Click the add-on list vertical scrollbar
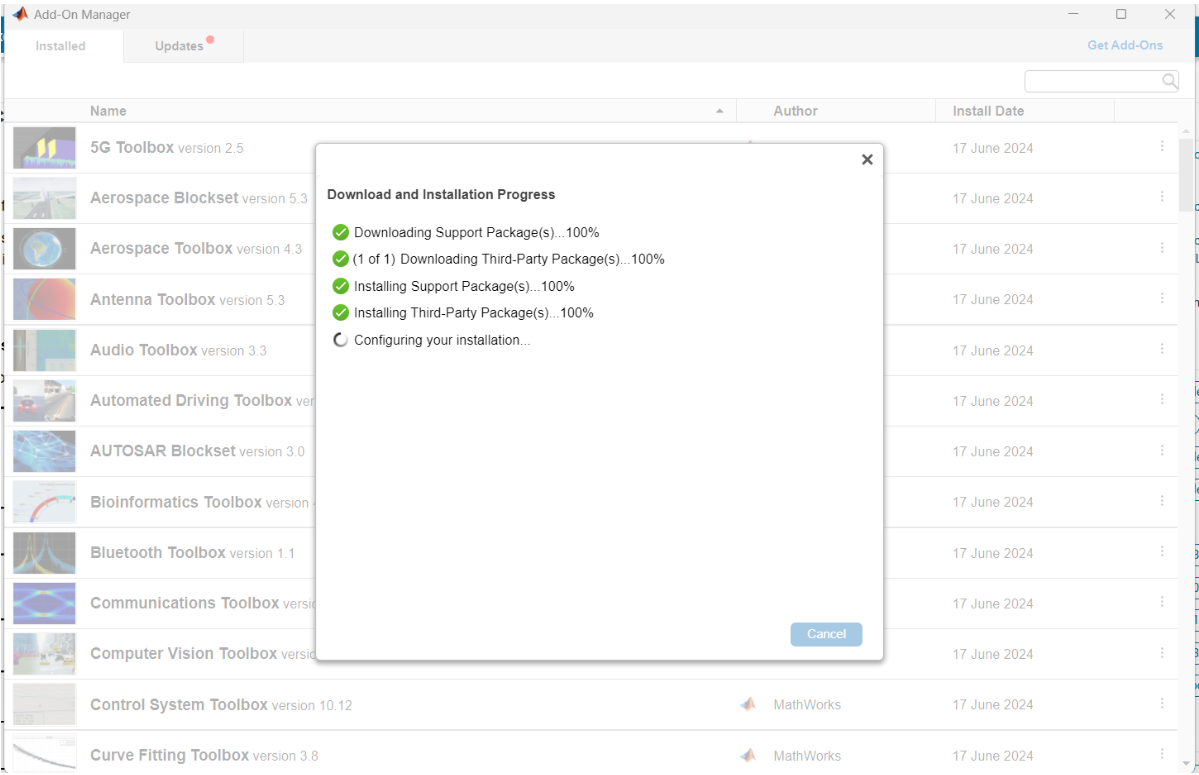Image resolution: width=1199 pixels, height=775 pixels. [x=1185, y=173]
